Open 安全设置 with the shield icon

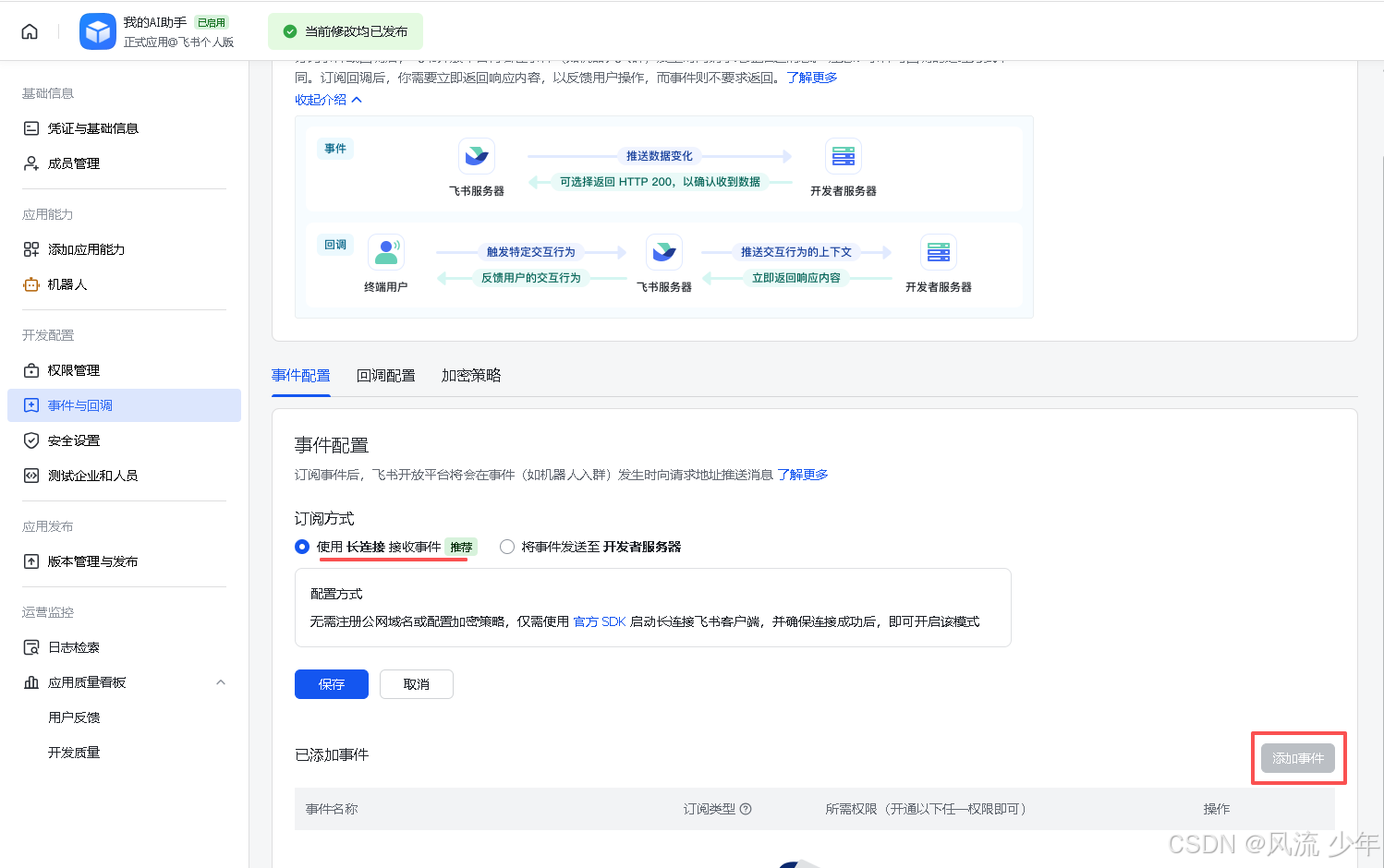click(x=31, y=440)
